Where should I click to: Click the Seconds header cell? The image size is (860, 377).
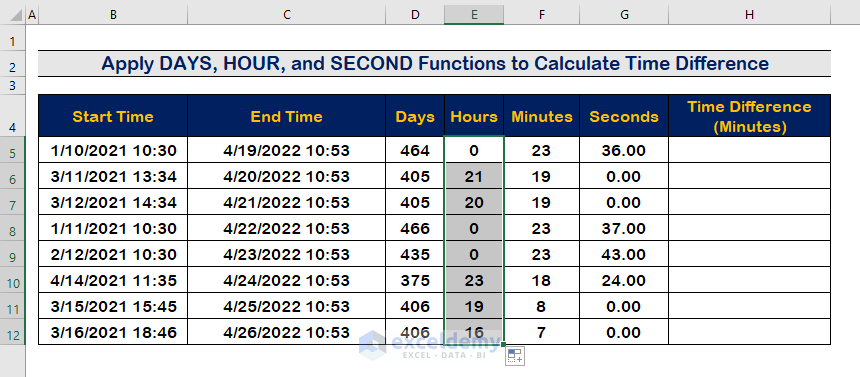click(624, 116)
